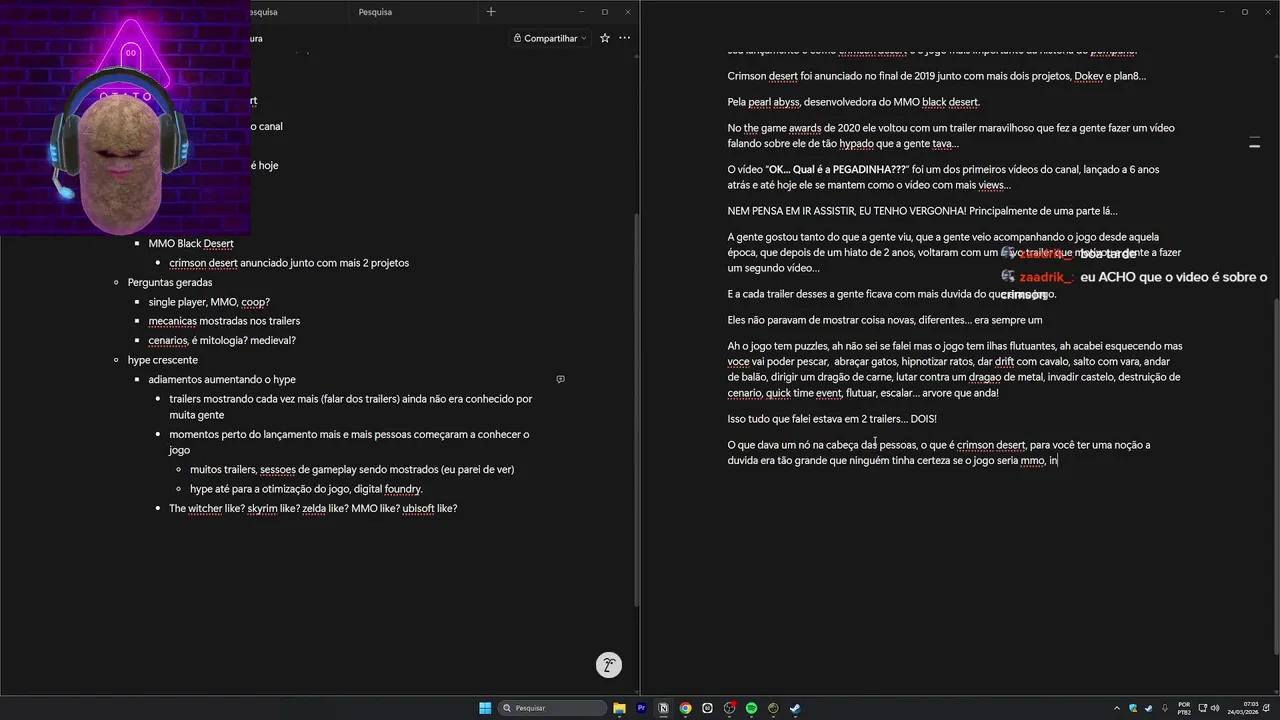Open Adobe Premiere Pro from taskbar
Image resolution: width=1280 pixels, height=720 pixels.
[x=641, y=708]
